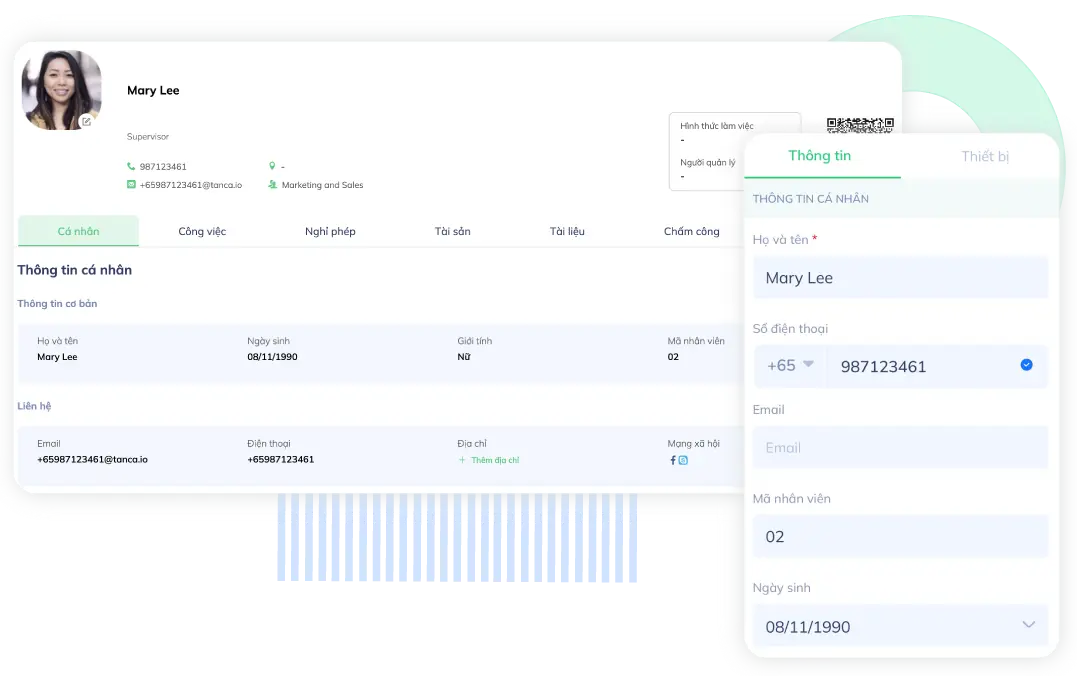Open the Skype social network icon

coord(684,460)
